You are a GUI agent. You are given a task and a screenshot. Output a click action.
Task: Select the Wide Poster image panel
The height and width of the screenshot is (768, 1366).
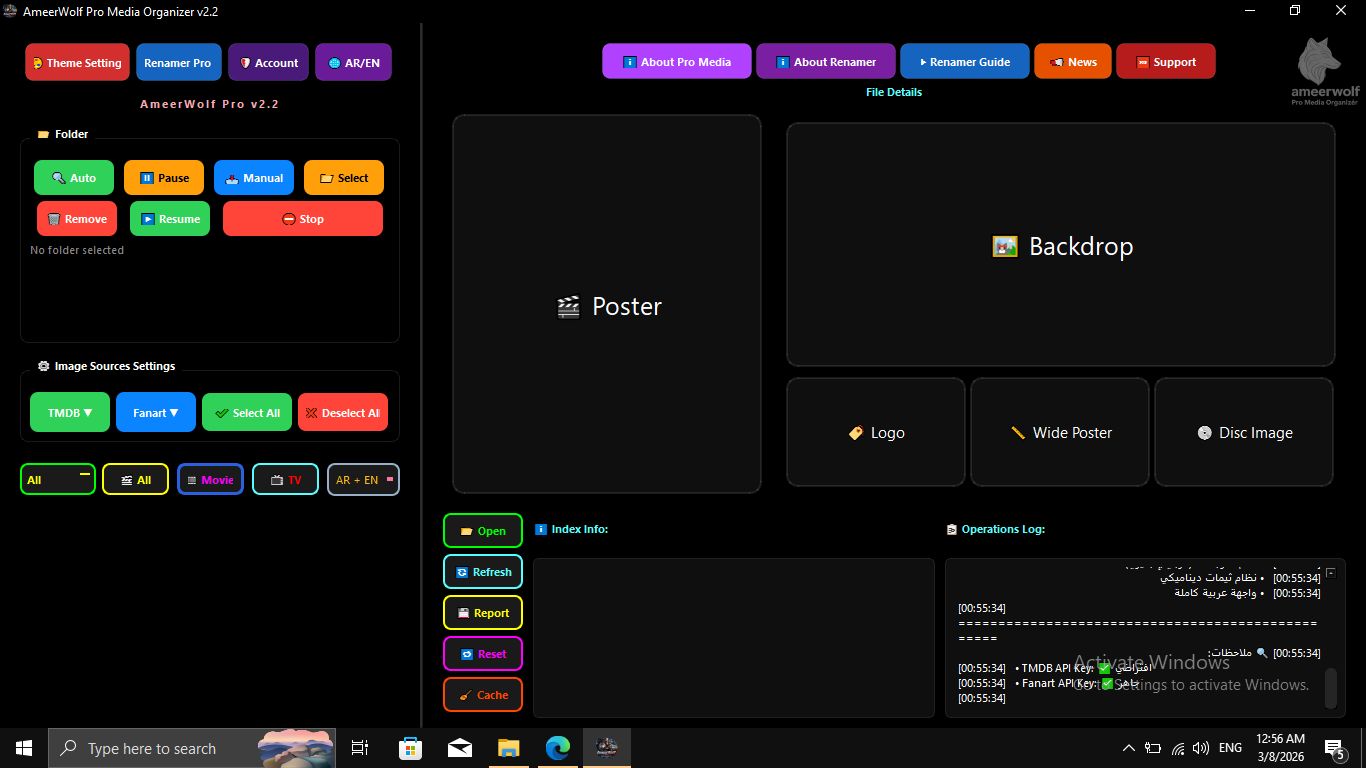(x=1060, y=432)
